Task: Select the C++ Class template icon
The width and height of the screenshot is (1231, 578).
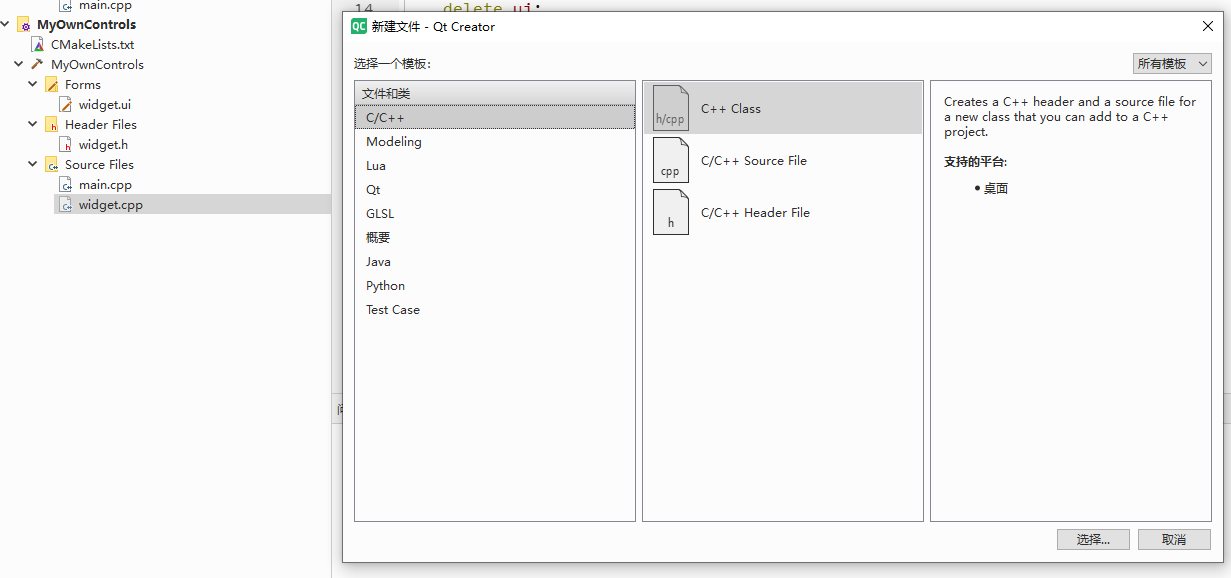Action: pyautogui.click(x=670, y=108)
